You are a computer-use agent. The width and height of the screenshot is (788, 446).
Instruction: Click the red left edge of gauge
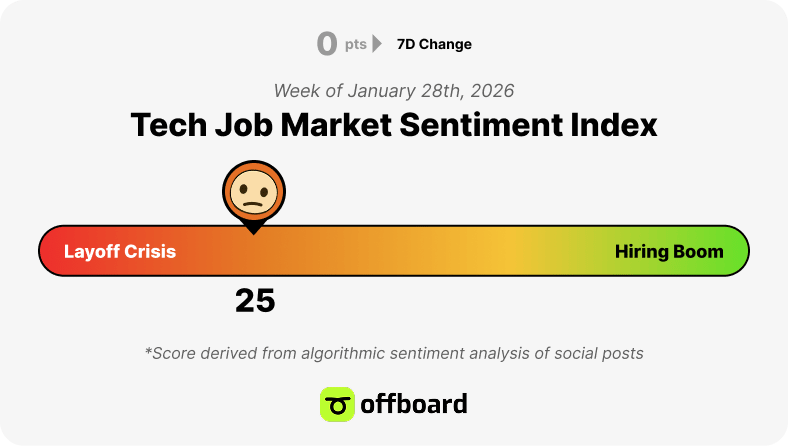pyautogui.click(x=48, y=251)
